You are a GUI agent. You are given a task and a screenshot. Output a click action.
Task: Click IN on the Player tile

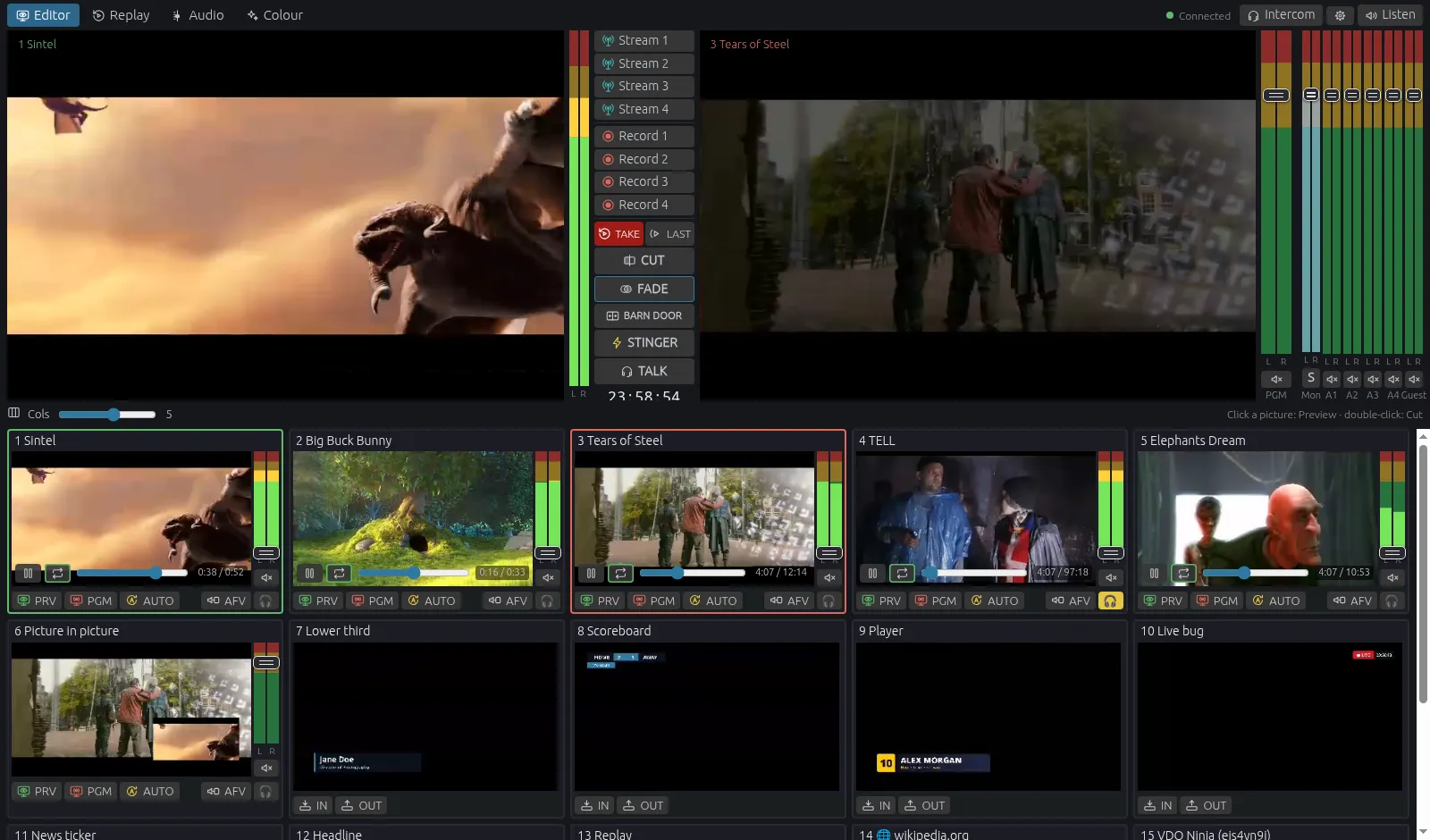click(x=877, y=805)
